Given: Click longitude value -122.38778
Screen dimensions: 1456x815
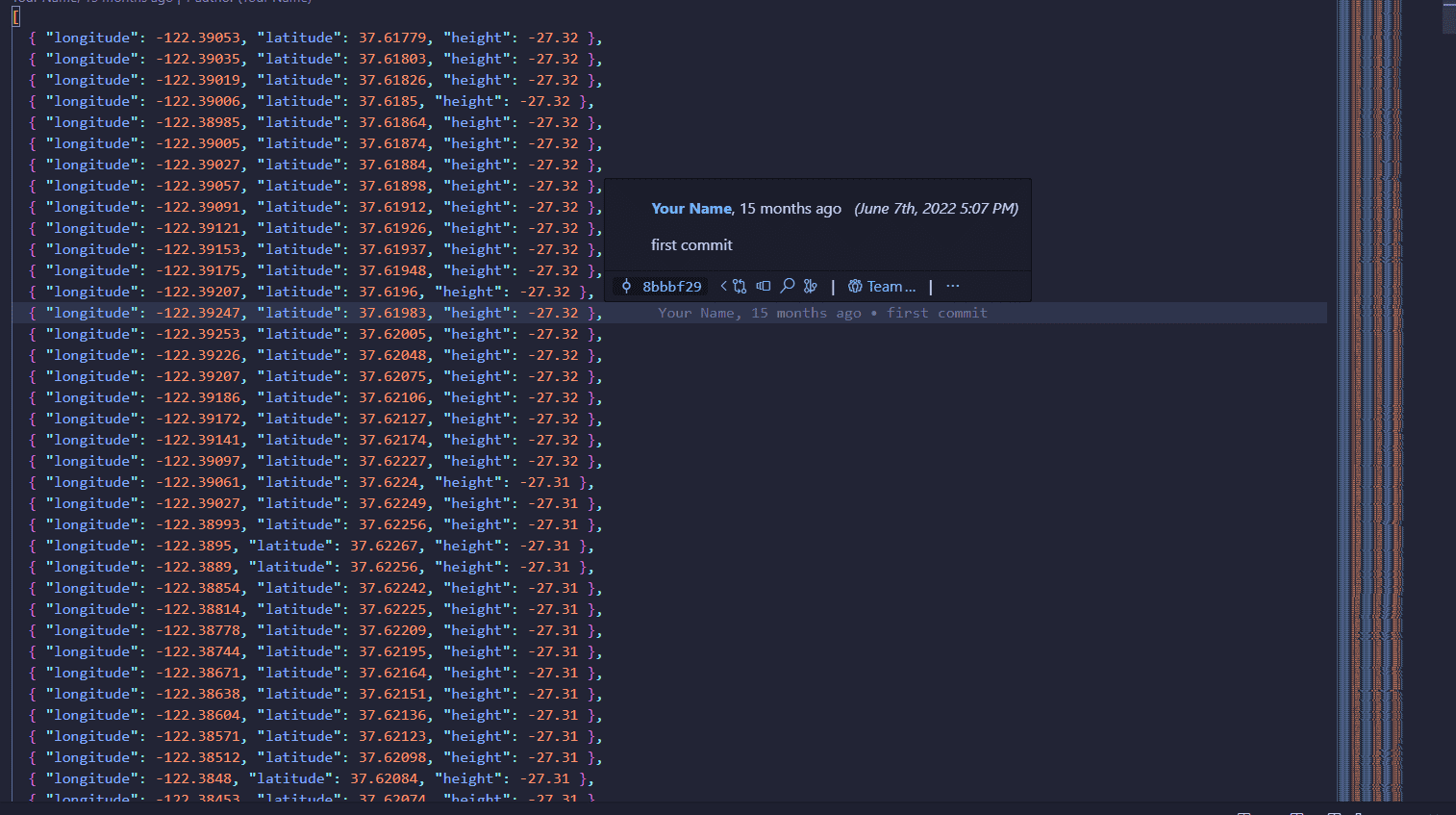Looking at the screenshot, I should click(198, 630).
